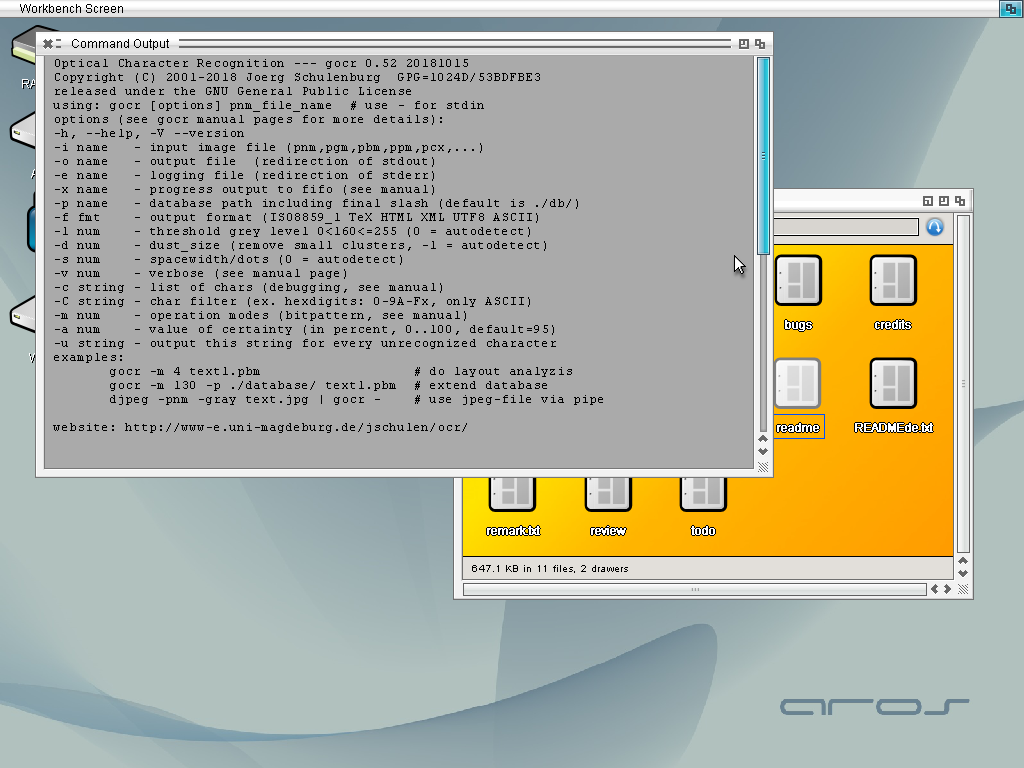Click the Command Output window title
Screen dimensions: 1024x768
coord(120,44)
